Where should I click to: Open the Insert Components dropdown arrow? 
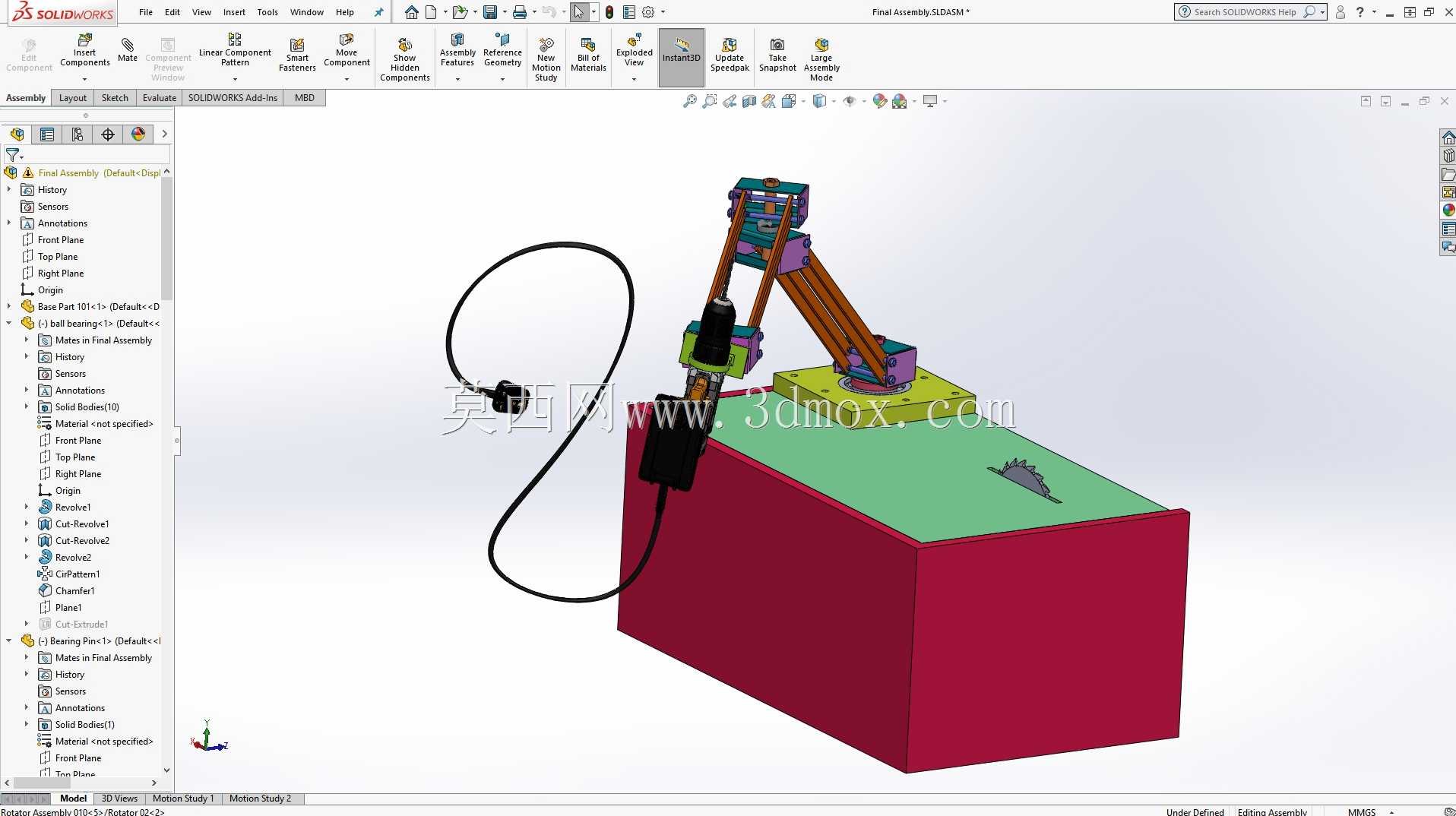coord(85,79)
